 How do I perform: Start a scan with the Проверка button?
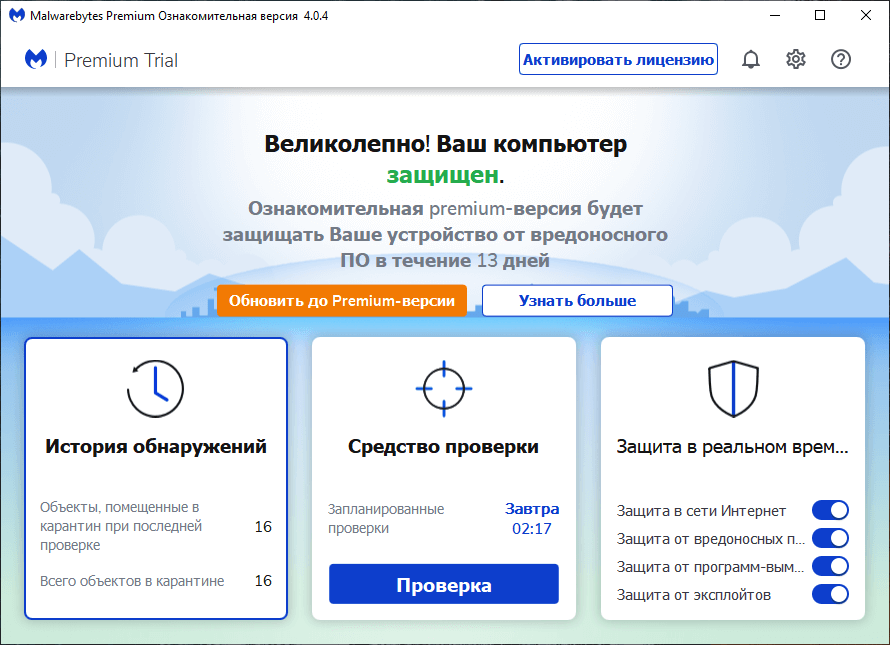pos(443,584)
